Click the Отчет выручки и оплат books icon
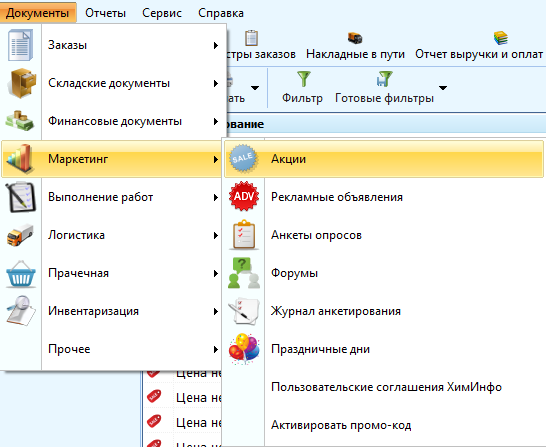Image resolution: width=546 pixels, height=447 pixels. [500, 38]
